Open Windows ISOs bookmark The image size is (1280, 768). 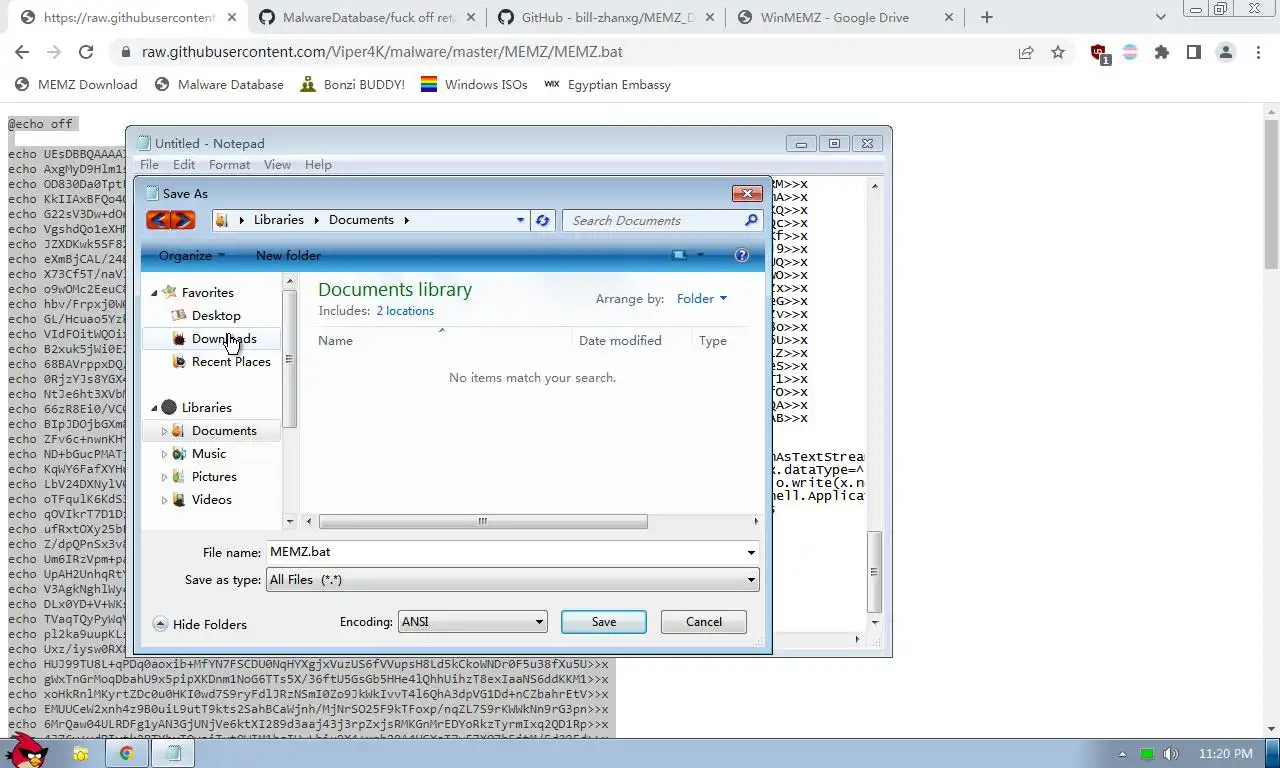click(474, 85)
